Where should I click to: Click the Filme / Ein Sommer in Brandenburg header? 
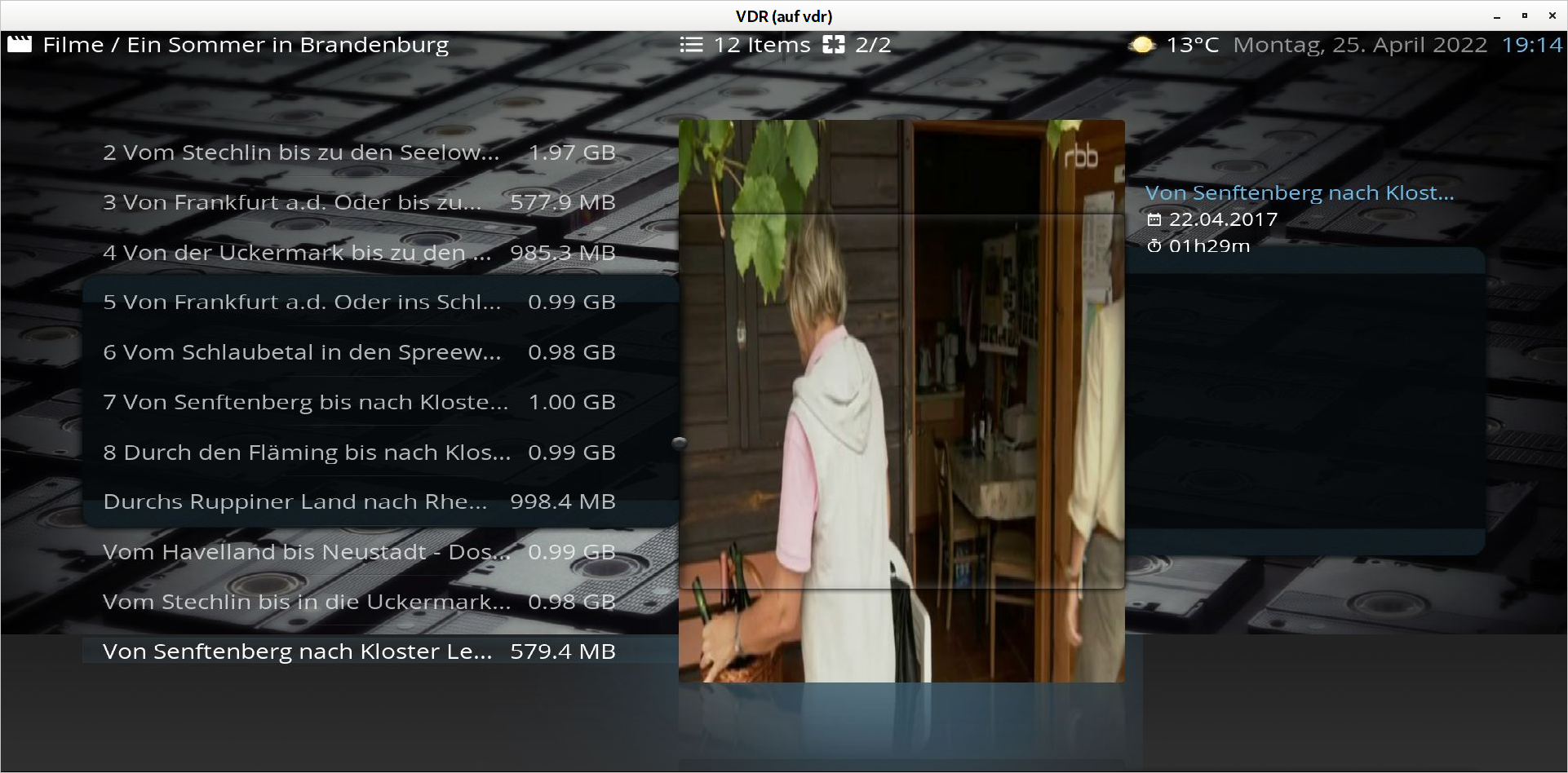[246, 45]
